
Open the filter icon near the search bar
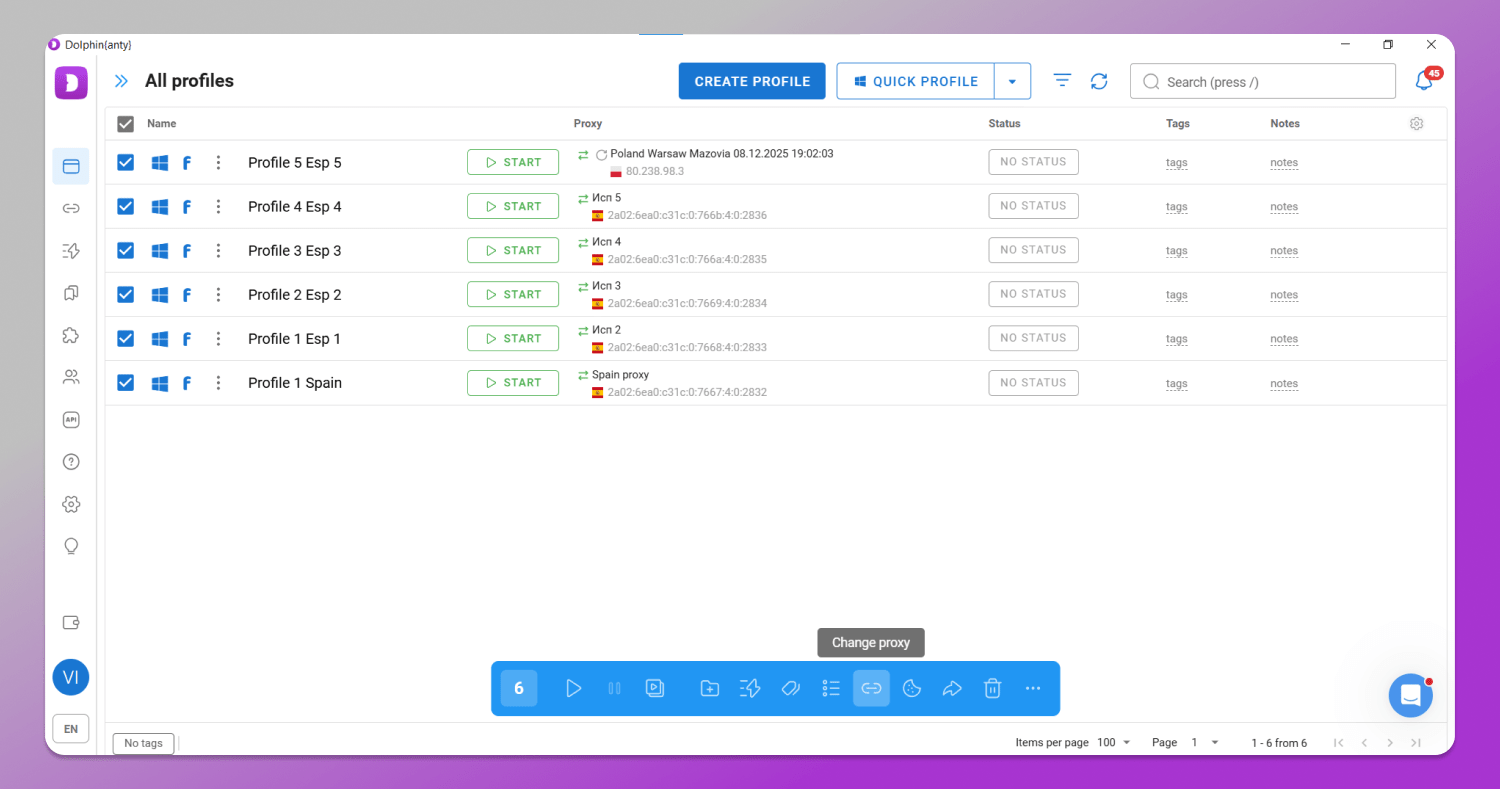pos(1061,81)
